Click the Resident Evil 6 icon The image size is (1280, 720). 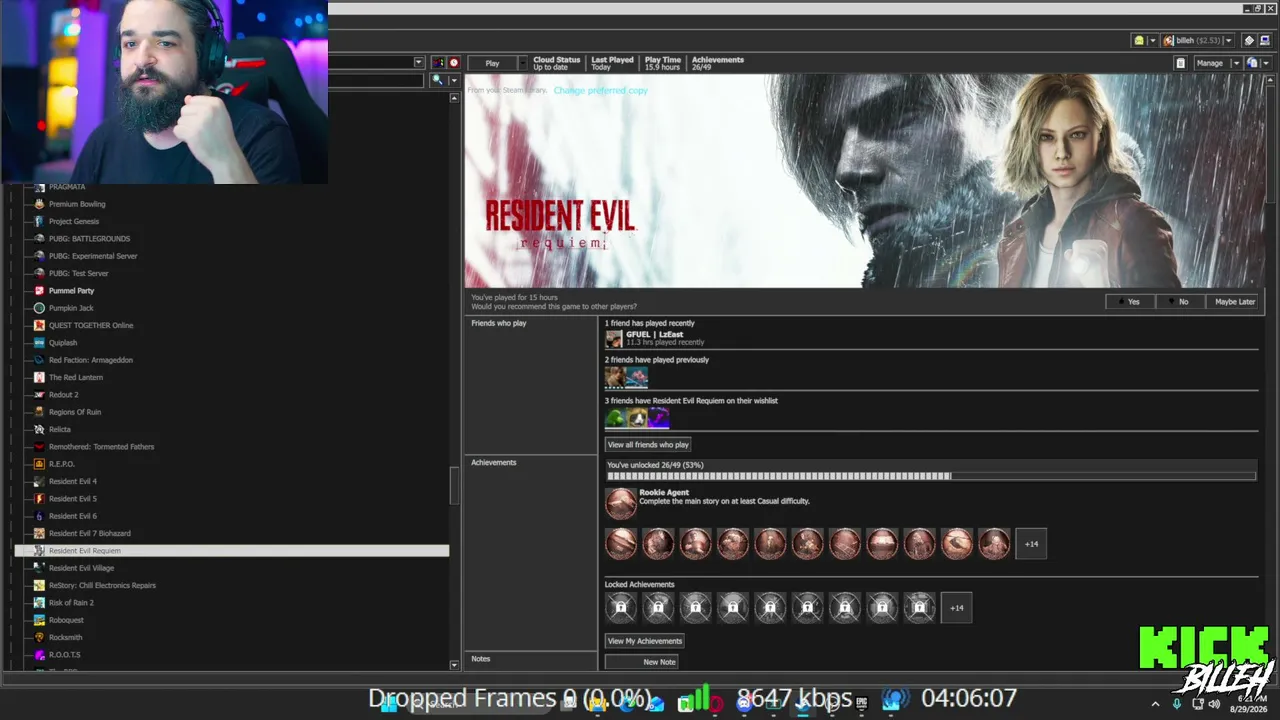click(x=39, y=516)
